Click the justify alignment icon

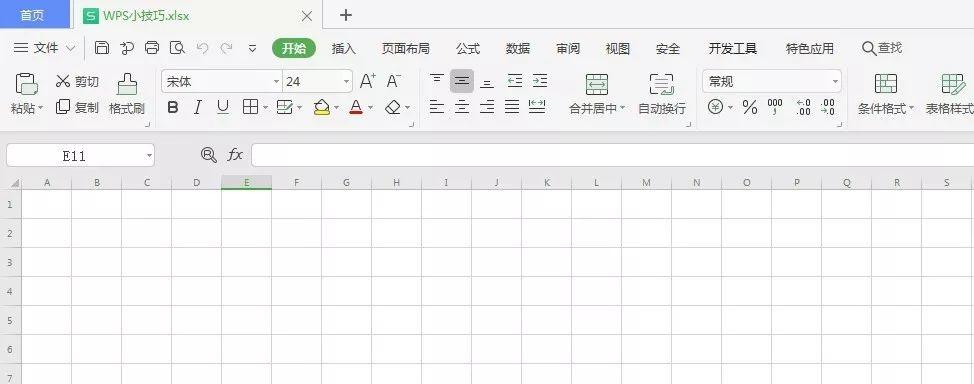click(x=512, y=107)
